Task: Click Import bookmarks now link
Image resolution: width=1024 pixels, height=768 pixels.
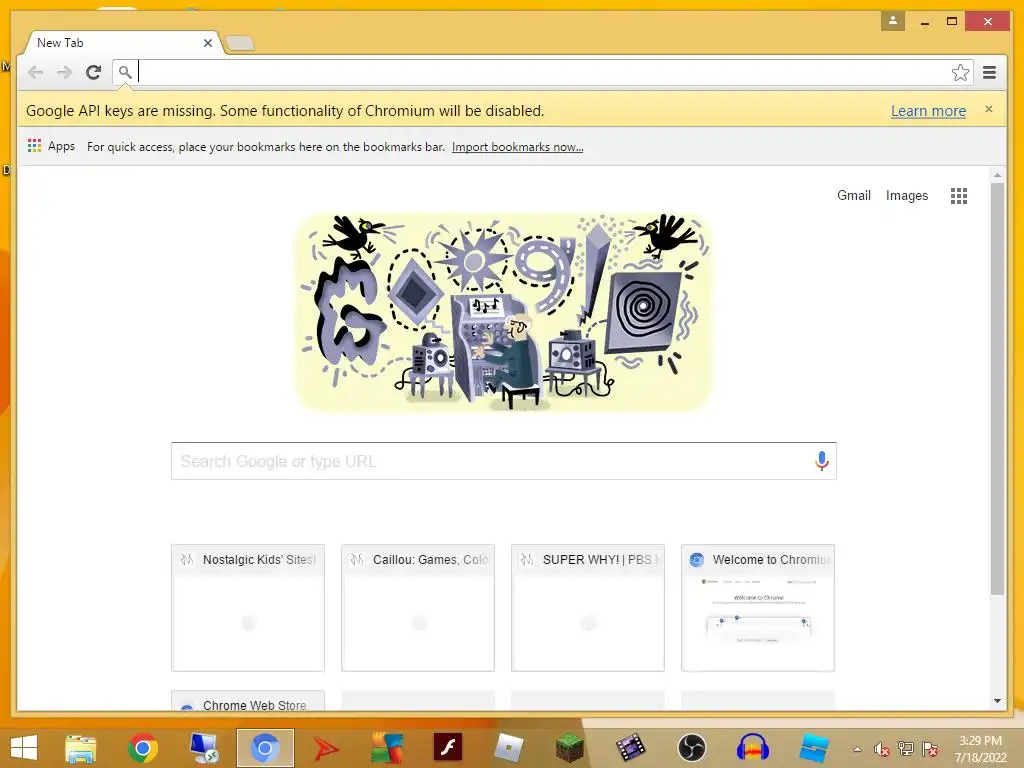Action: point(517,147)
